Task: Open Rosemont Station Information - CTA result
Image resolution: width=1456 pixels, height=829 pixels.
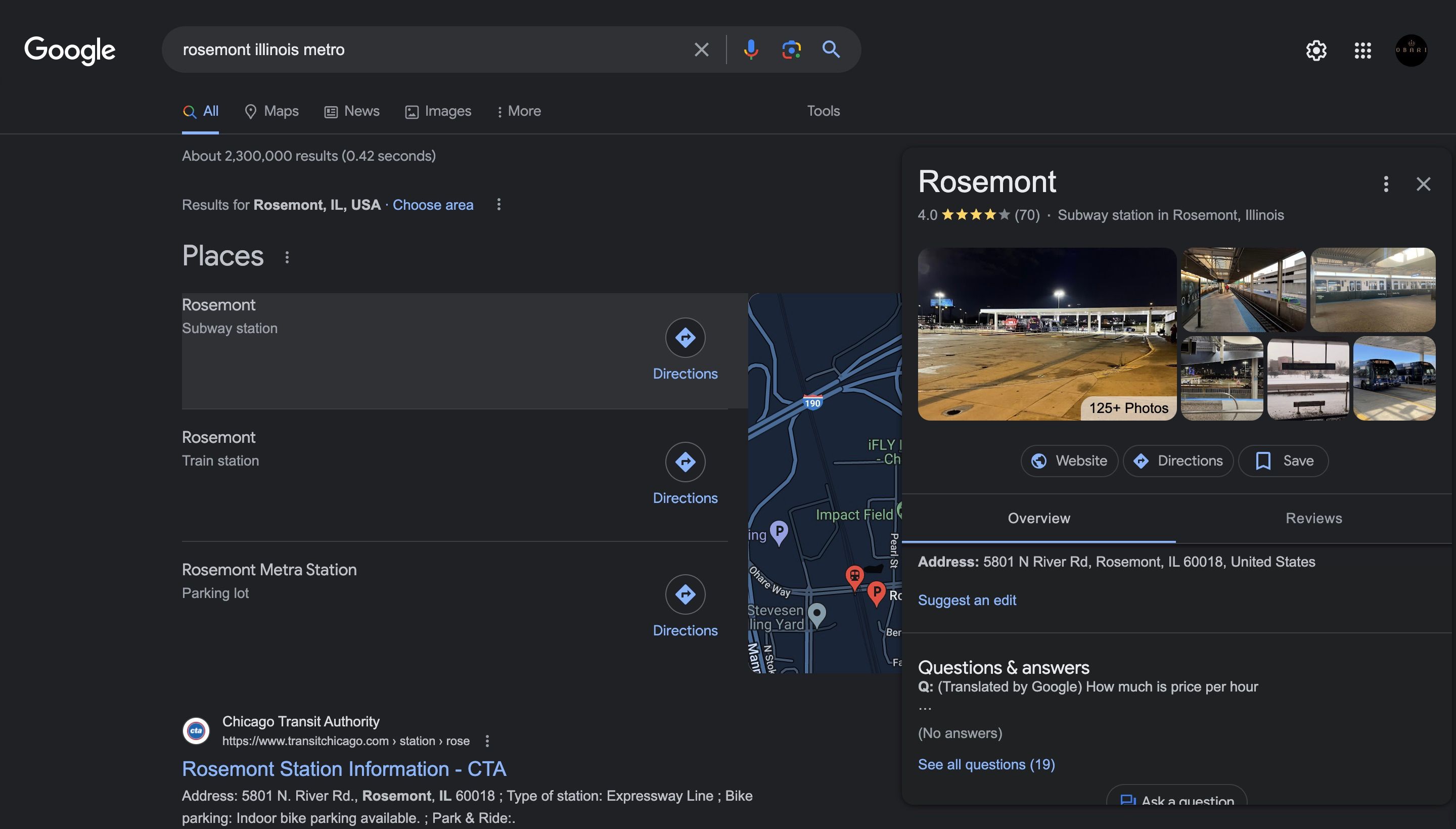Action: (x=344, y=769)
